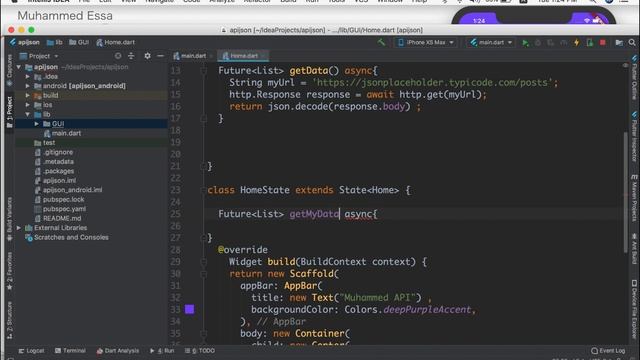This screenshot has width=640, height=360.
Task: Open Dart Analysis tool window
Action: point(118,351)
